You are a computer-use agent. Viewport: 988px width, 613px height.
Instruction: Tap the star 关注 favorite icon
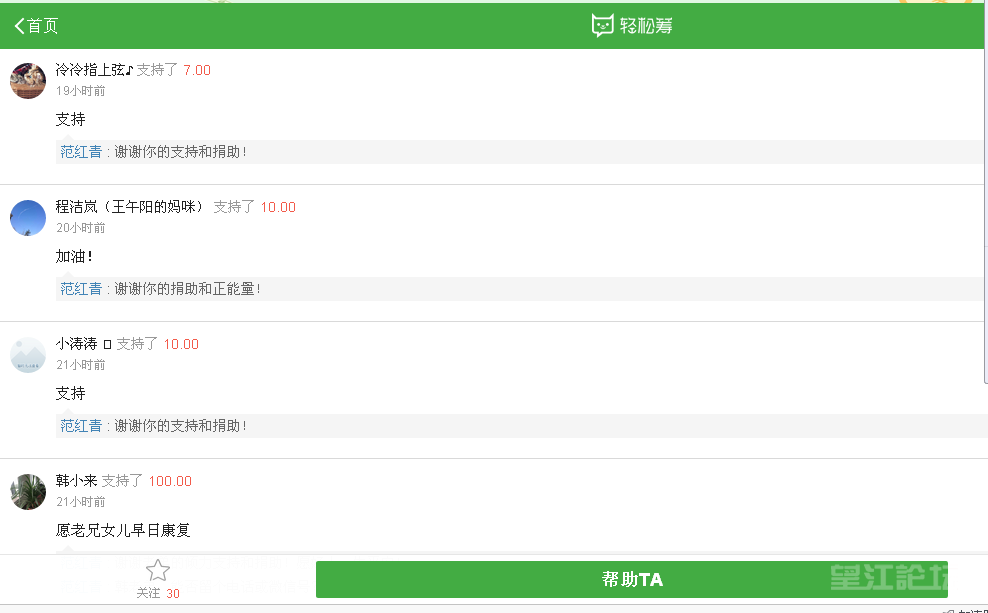coord(158,571)
